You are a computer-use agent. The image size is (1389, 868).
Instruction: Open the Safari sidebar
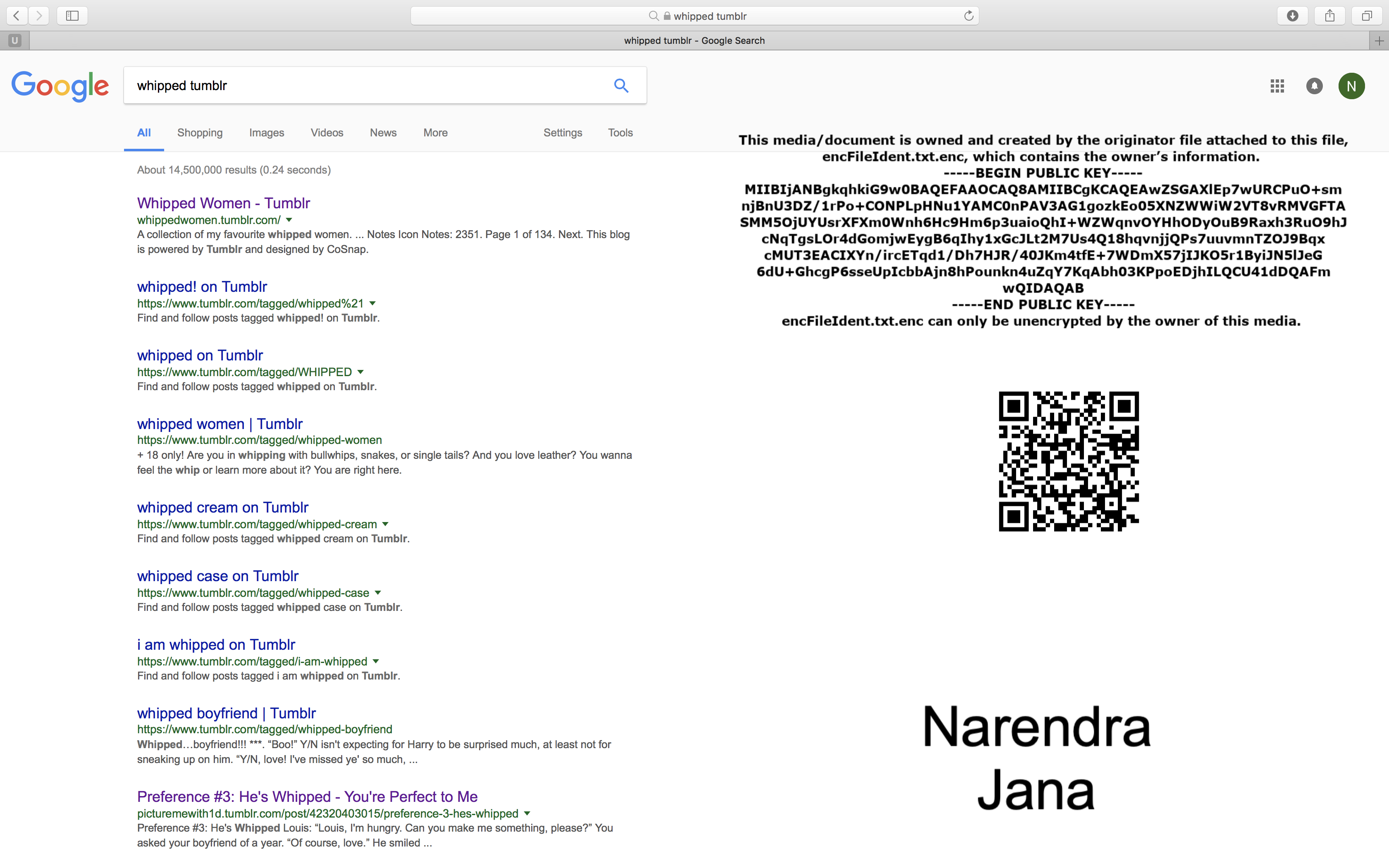pyautogui.click(x=72, y=16)
